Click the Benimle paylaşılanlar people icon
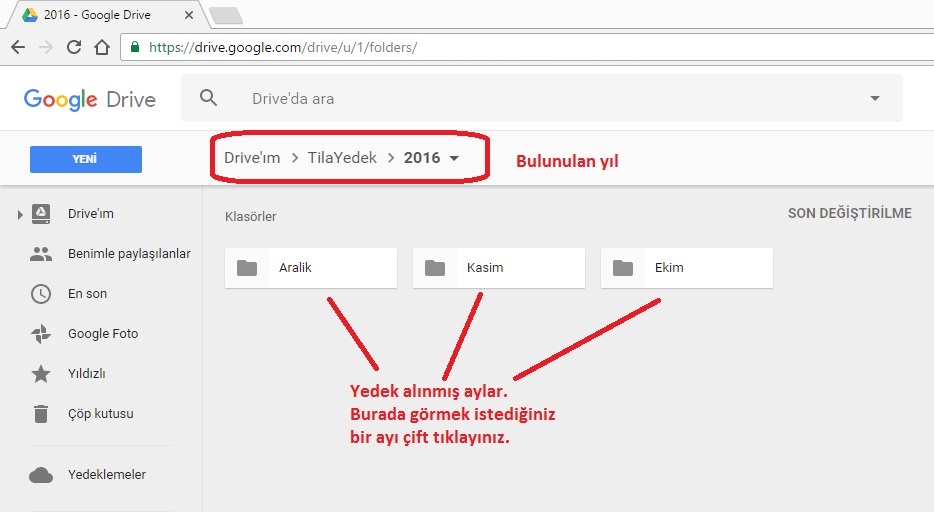Viewport: 934px width, 512px height. pos(41,254)
